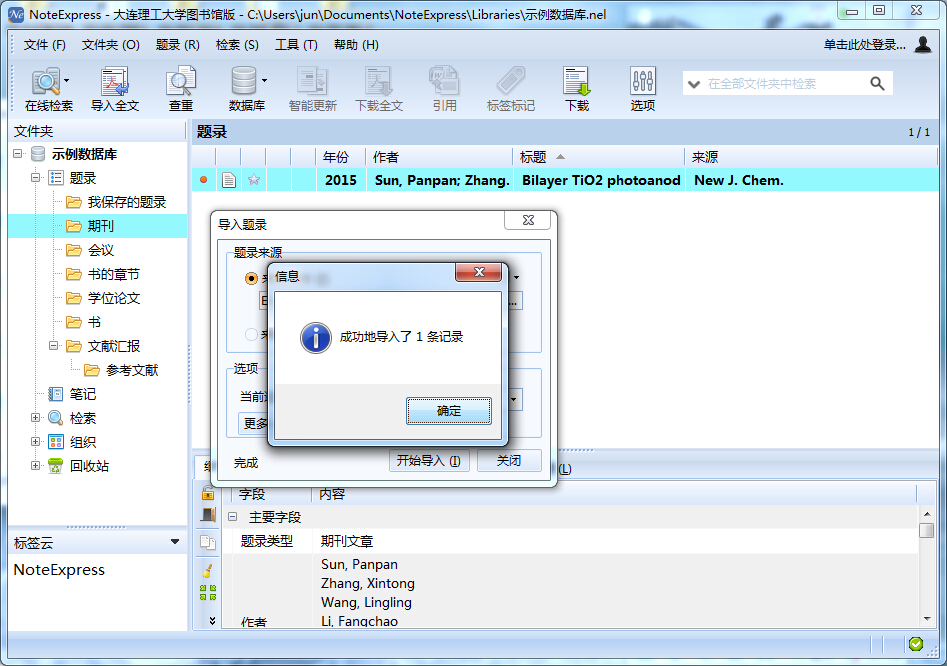Click the door icon in the details sidebar
The width and height of the screenshot is (947, 666).
[x=208, y=515]
